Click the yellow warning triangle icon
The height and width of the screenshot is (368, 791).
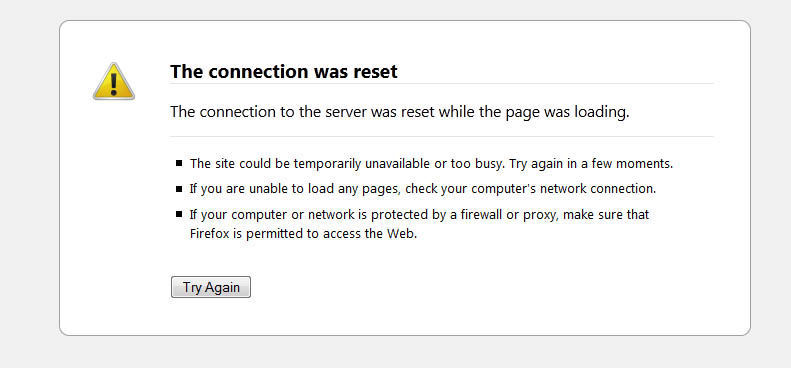(x=114, y=81)
